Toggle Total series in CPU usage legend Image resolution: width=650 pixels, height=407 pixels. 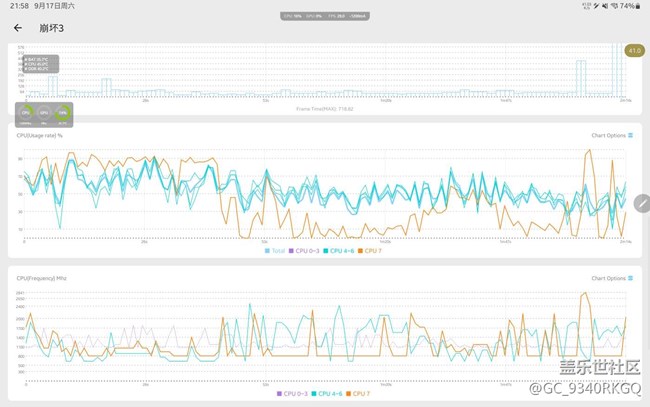tap(277, 250)
